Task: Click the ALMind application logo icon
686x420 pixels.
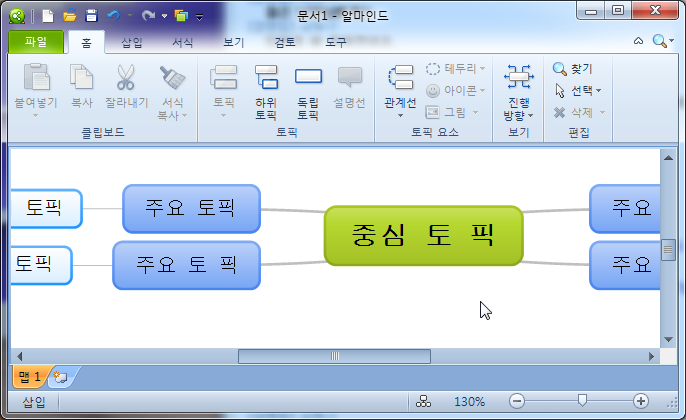Action: (x=17, y=16)
